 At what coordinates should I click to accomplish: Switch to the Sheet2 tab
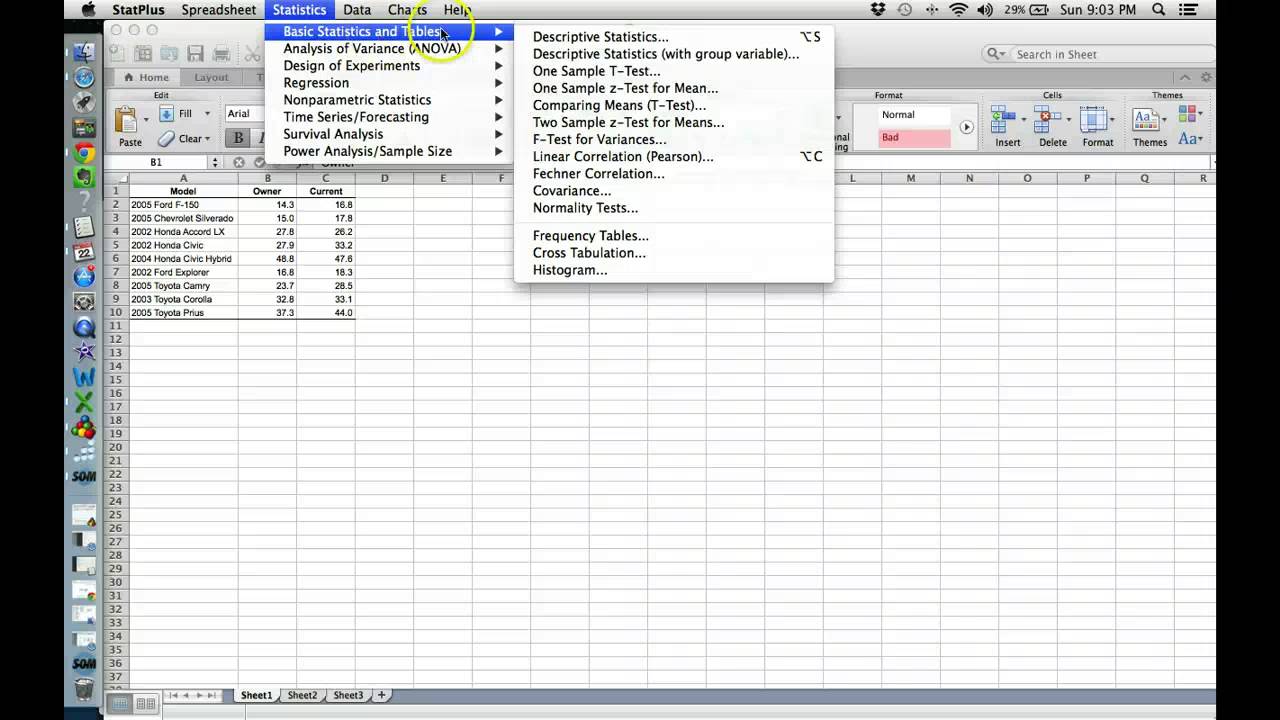[302, 695]
